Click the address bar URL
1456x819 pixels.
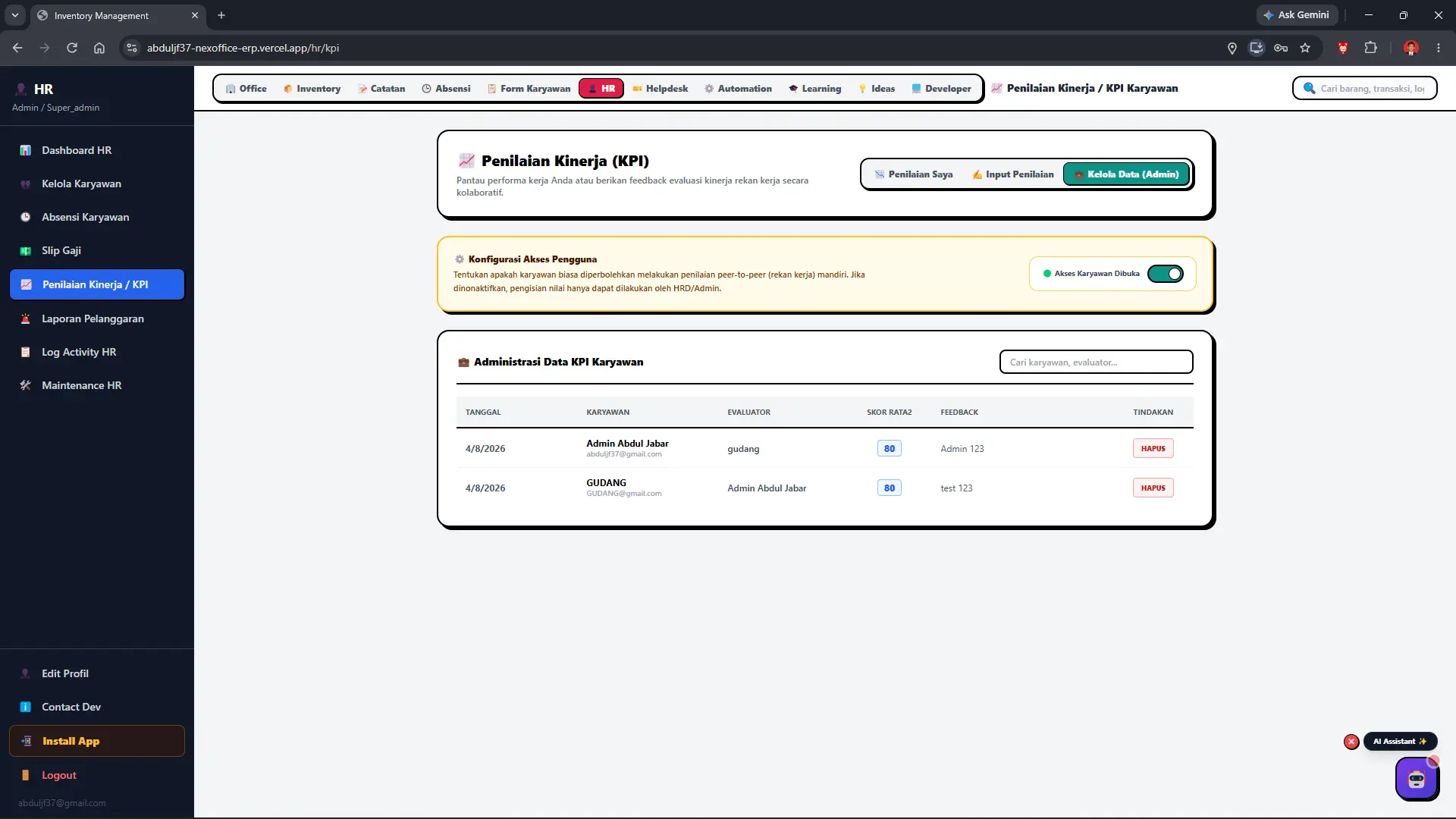point(243,48)
